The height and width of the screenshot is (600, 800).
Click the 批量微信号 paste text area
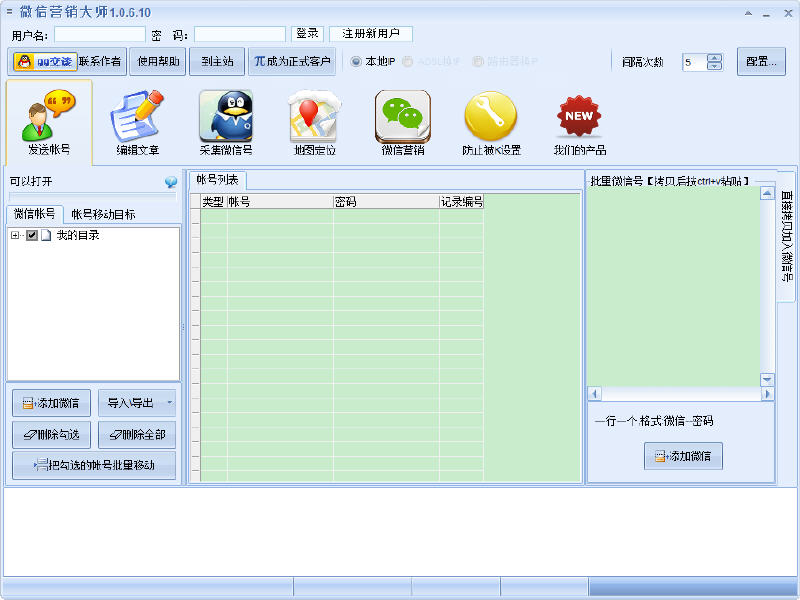tap(673, 287)
